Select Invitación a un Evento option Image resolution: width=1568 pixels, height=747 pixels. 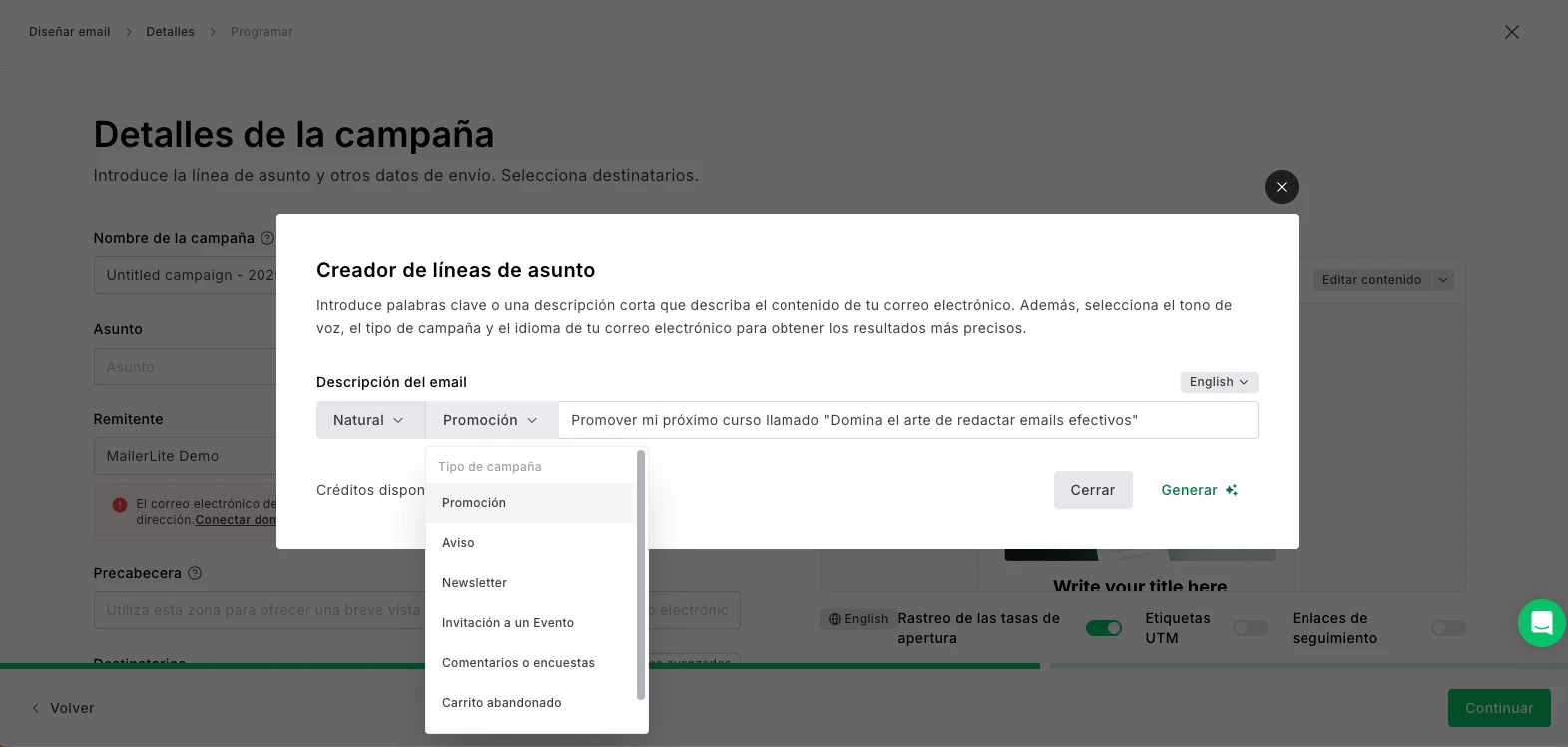tap(529, 623)
